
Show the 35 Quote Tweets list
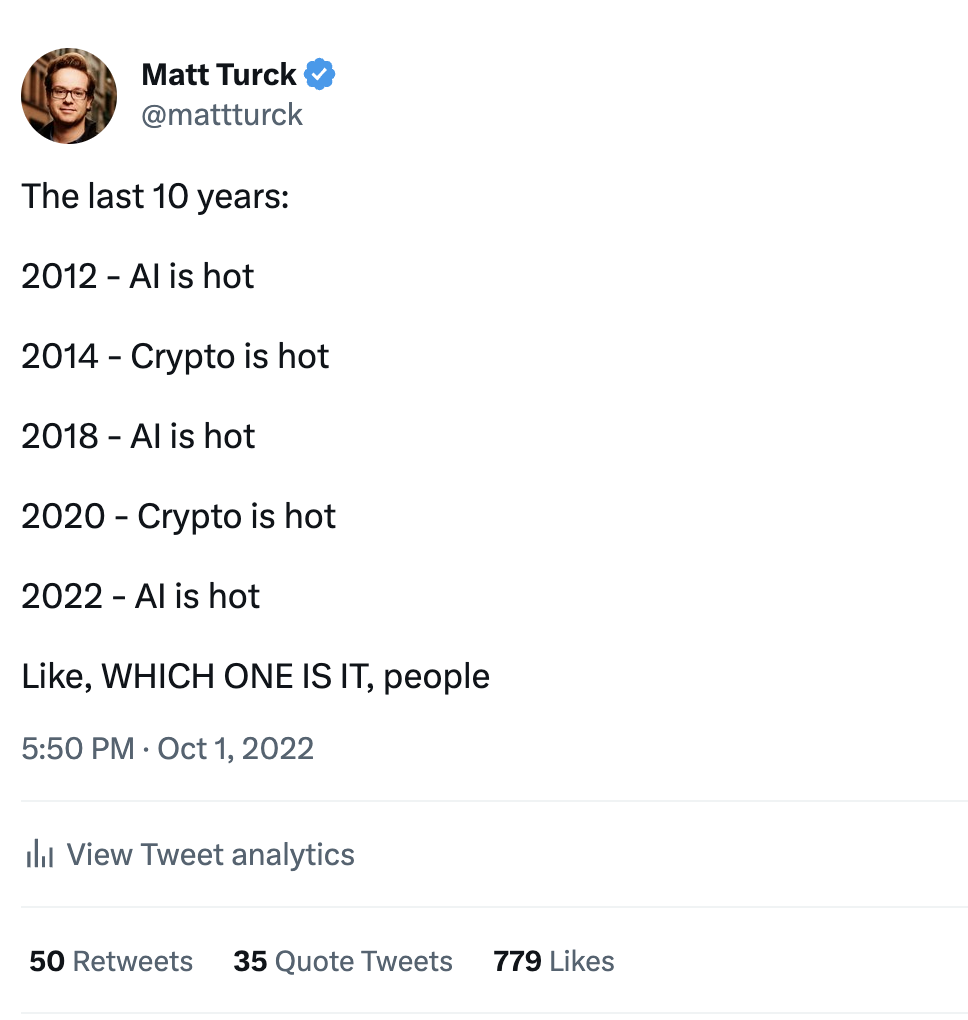pyautogui.click(x=343, y=961)
